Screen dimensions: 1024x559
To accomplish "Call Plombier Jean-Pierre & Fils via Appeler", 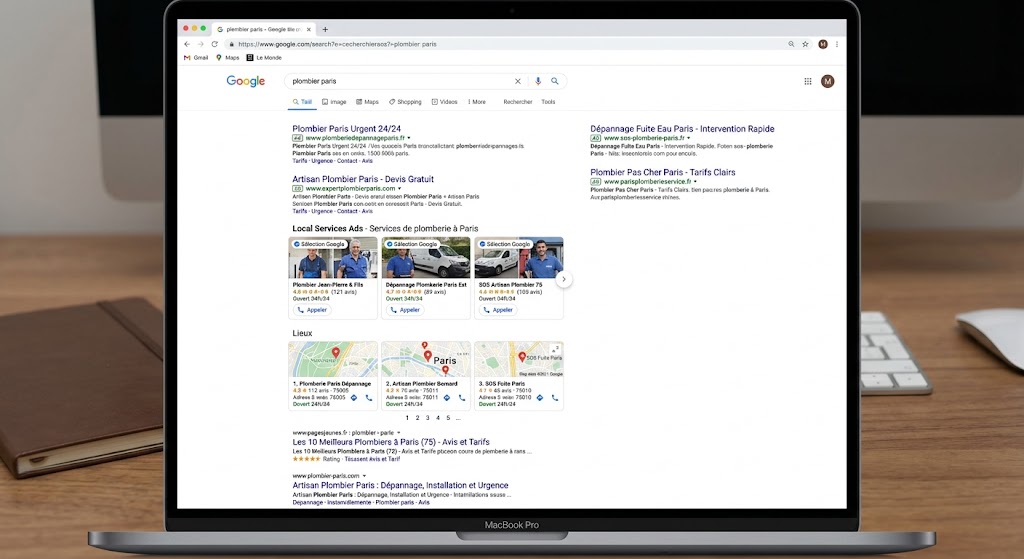I will (x=312, y=310).
